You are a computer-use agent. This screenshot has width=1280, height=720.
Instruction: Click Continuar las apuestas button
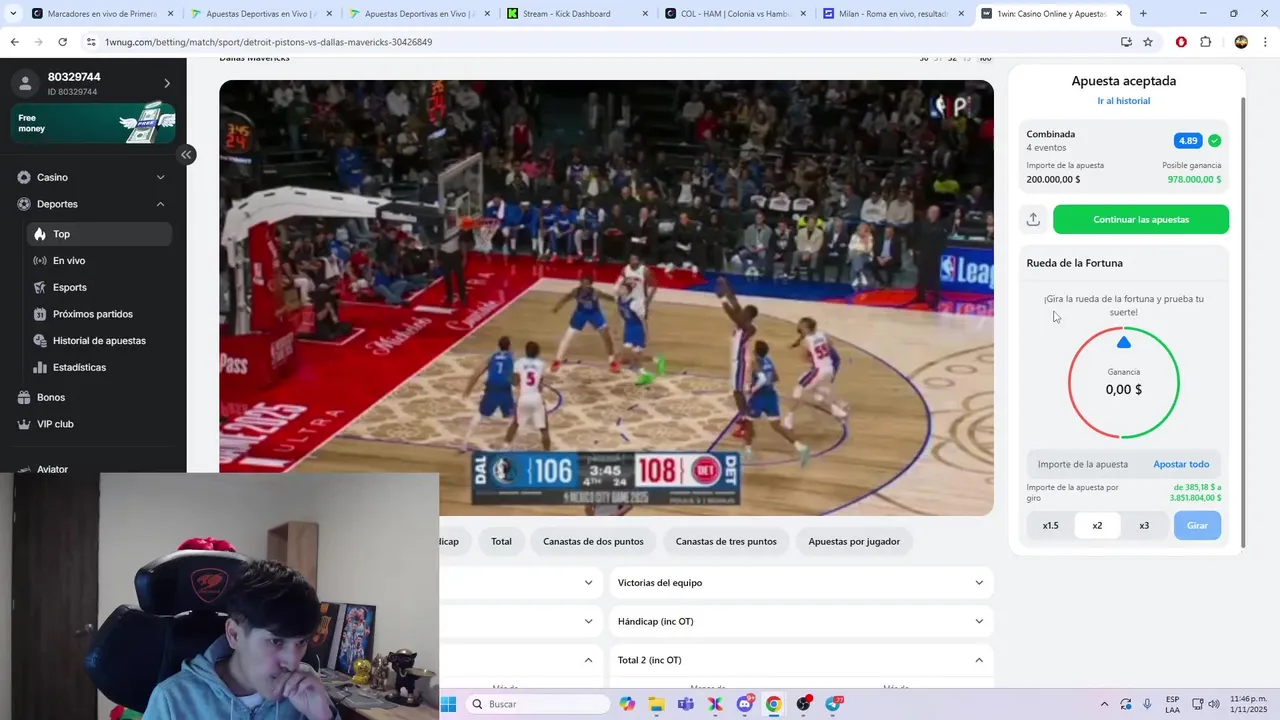(x=1141, y=220)
